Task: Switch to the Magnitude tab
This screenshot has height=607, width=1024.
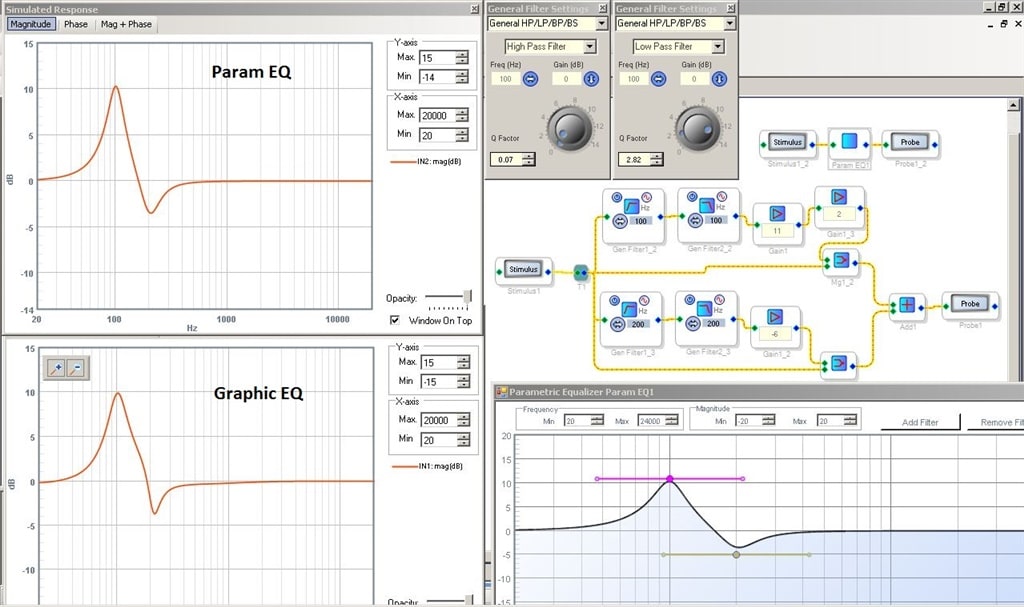Action: (30, 24)
